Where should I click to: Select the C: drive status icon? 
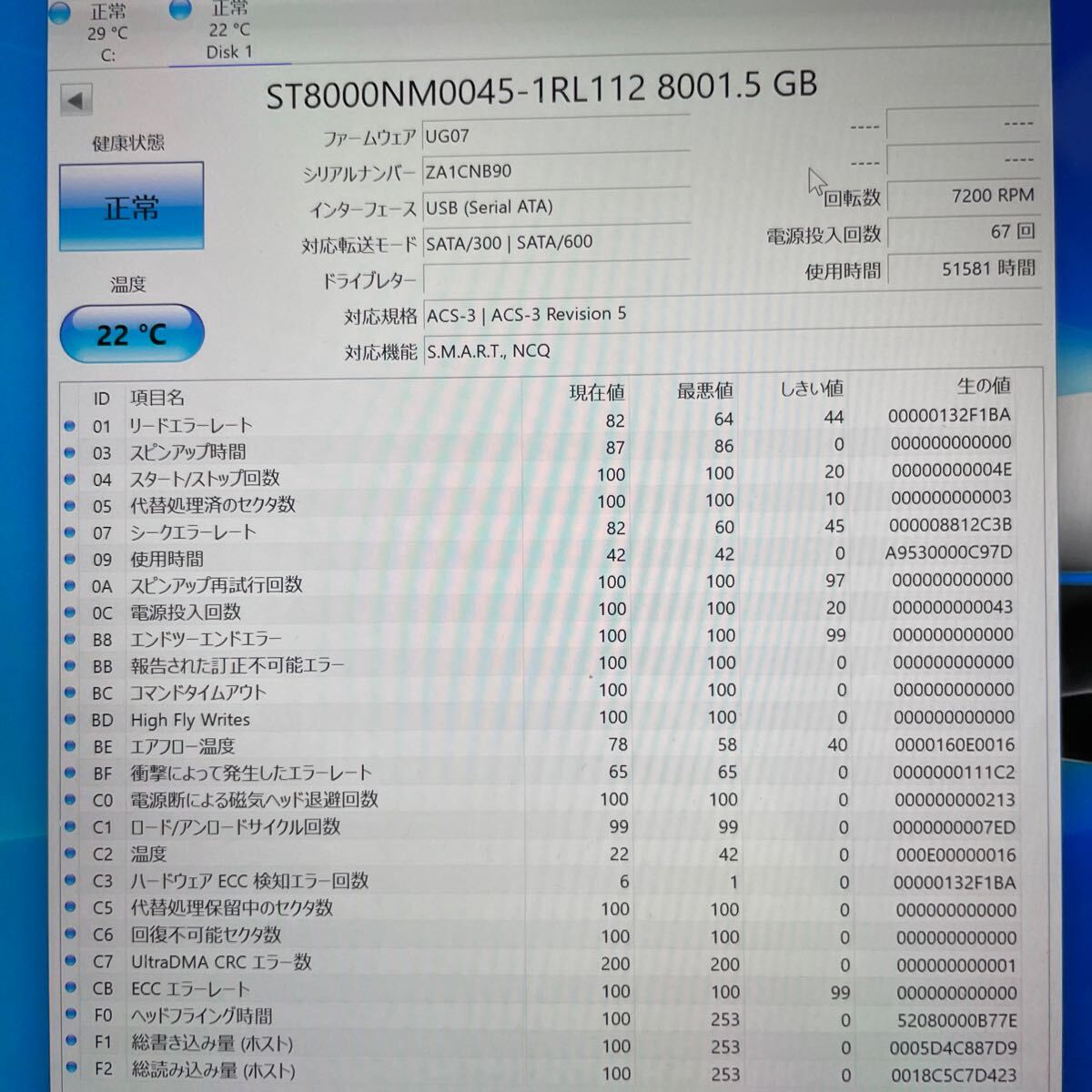click(x=60, y=12)
